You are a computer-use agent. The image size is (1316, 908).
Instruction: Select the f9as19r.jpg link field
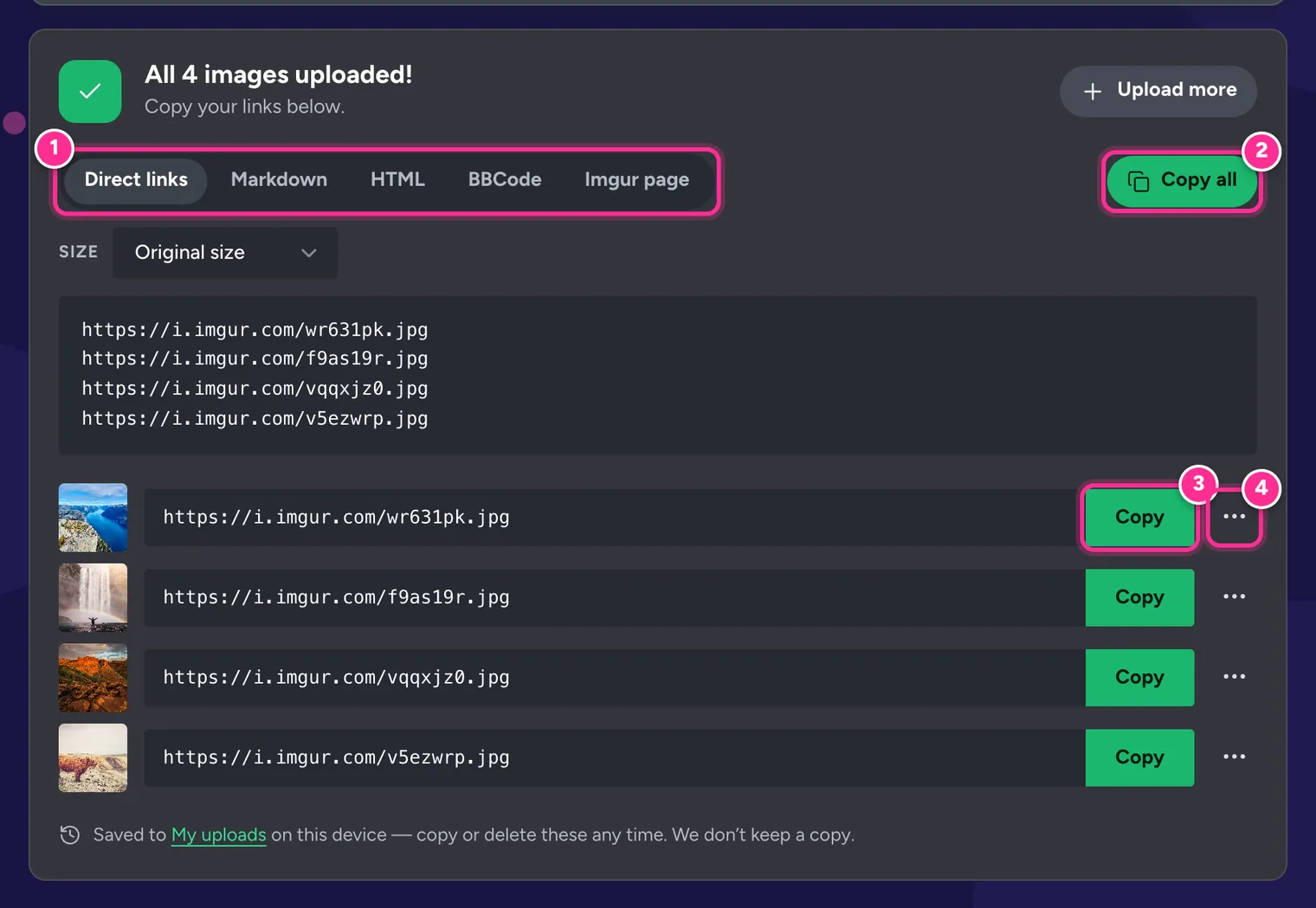point(615,597)
